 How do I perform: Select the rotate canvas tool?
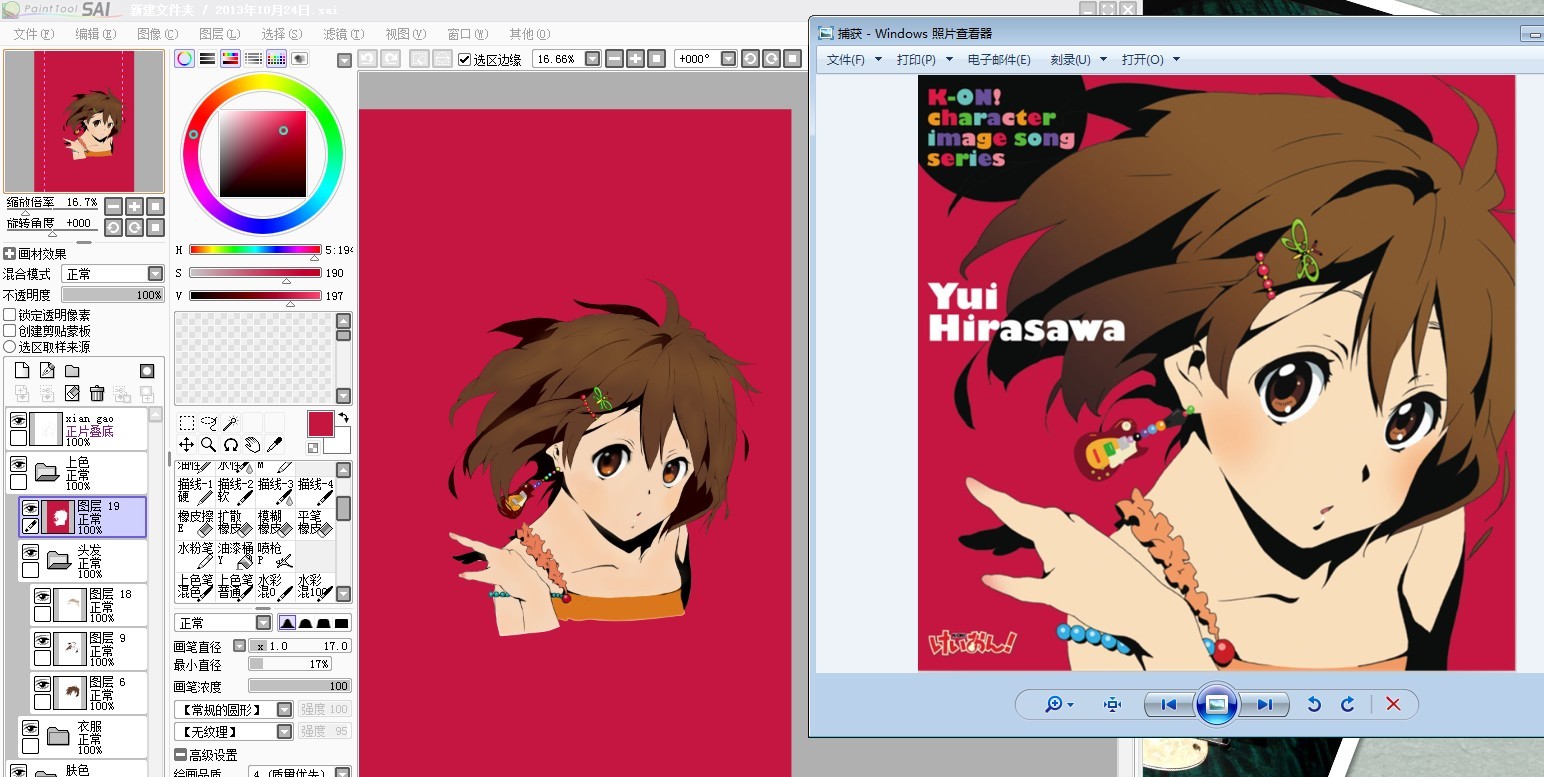click(230, 445)
